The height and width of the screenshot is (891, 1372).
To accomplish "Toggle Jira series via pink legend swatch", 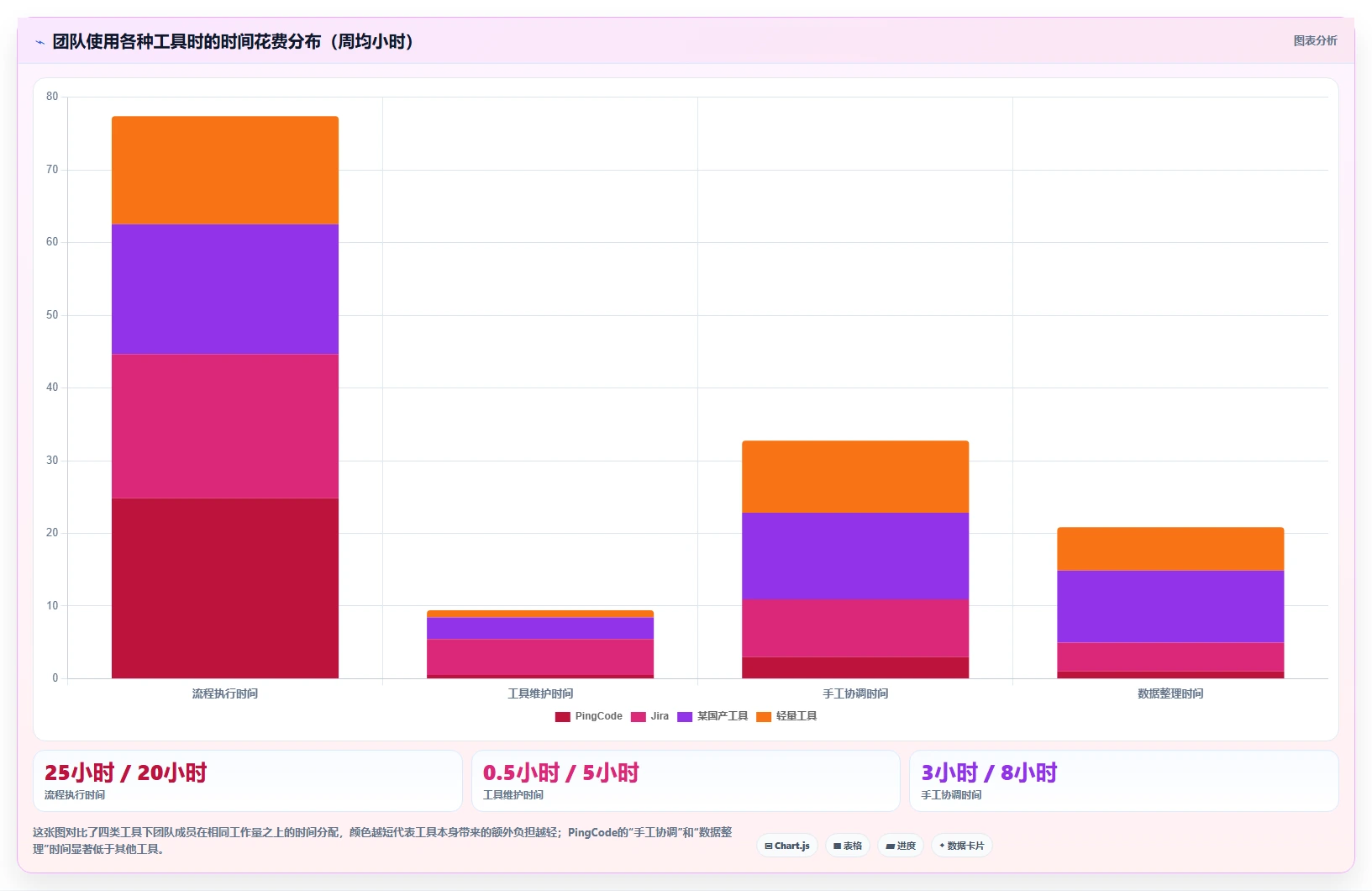I will point(638,717).
